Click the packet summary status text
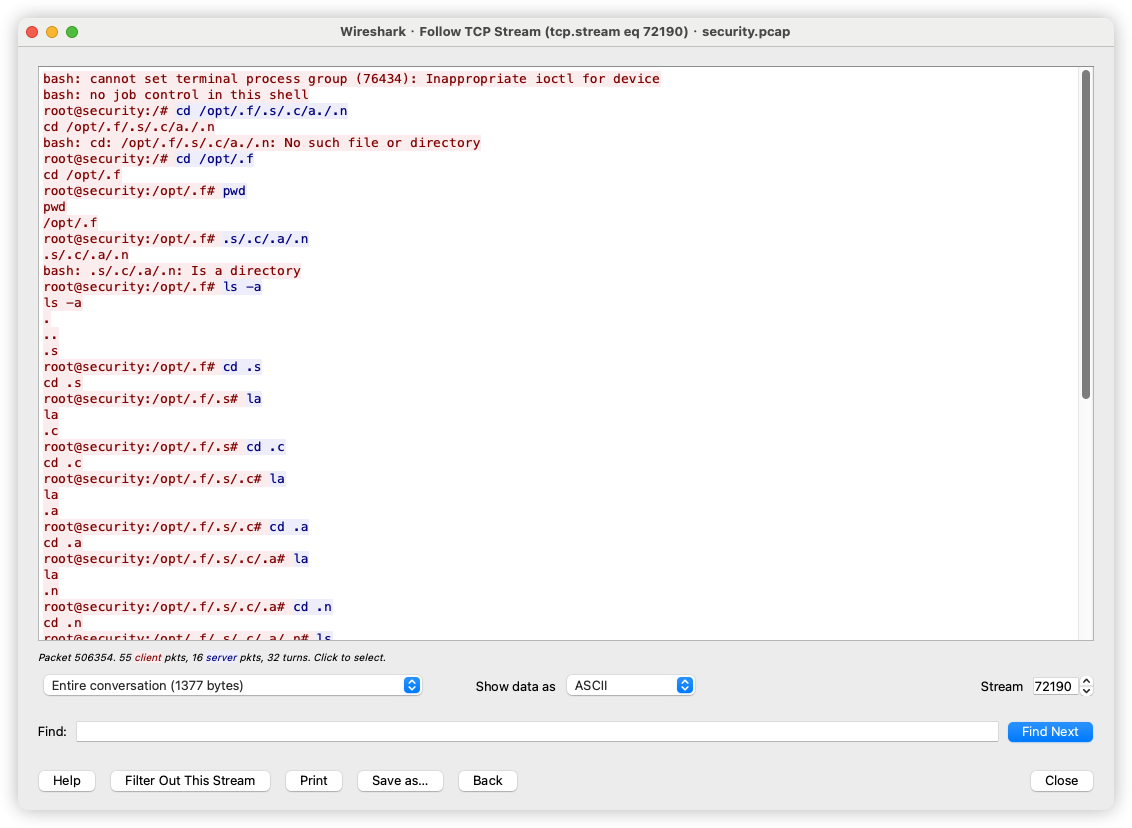Image resolution: width=1132 pixels, height=828 pixels. 212,658
